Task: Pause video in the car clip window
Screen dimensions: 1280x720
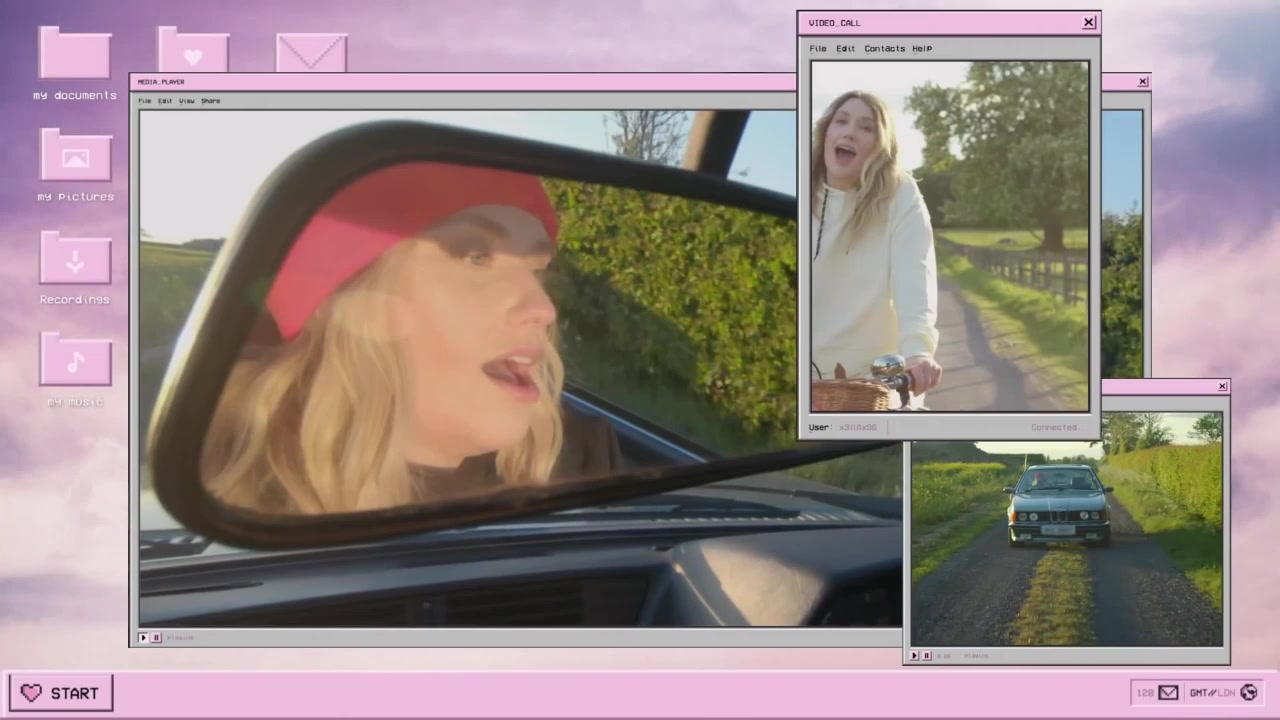Action: tap(927, 656)
